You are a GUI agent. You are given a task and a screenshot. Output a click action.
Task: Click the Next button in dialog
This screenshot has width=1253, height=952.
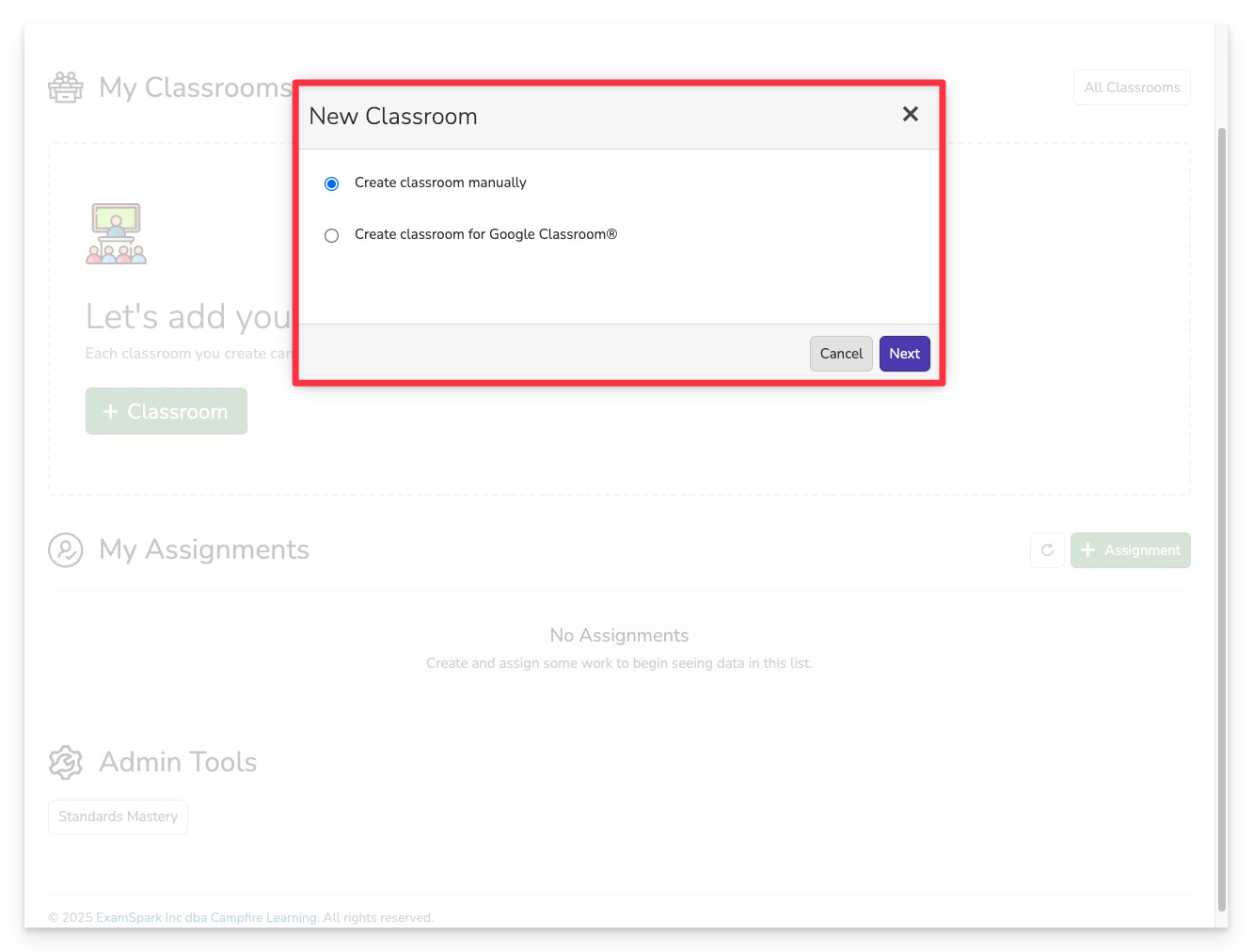904,354
